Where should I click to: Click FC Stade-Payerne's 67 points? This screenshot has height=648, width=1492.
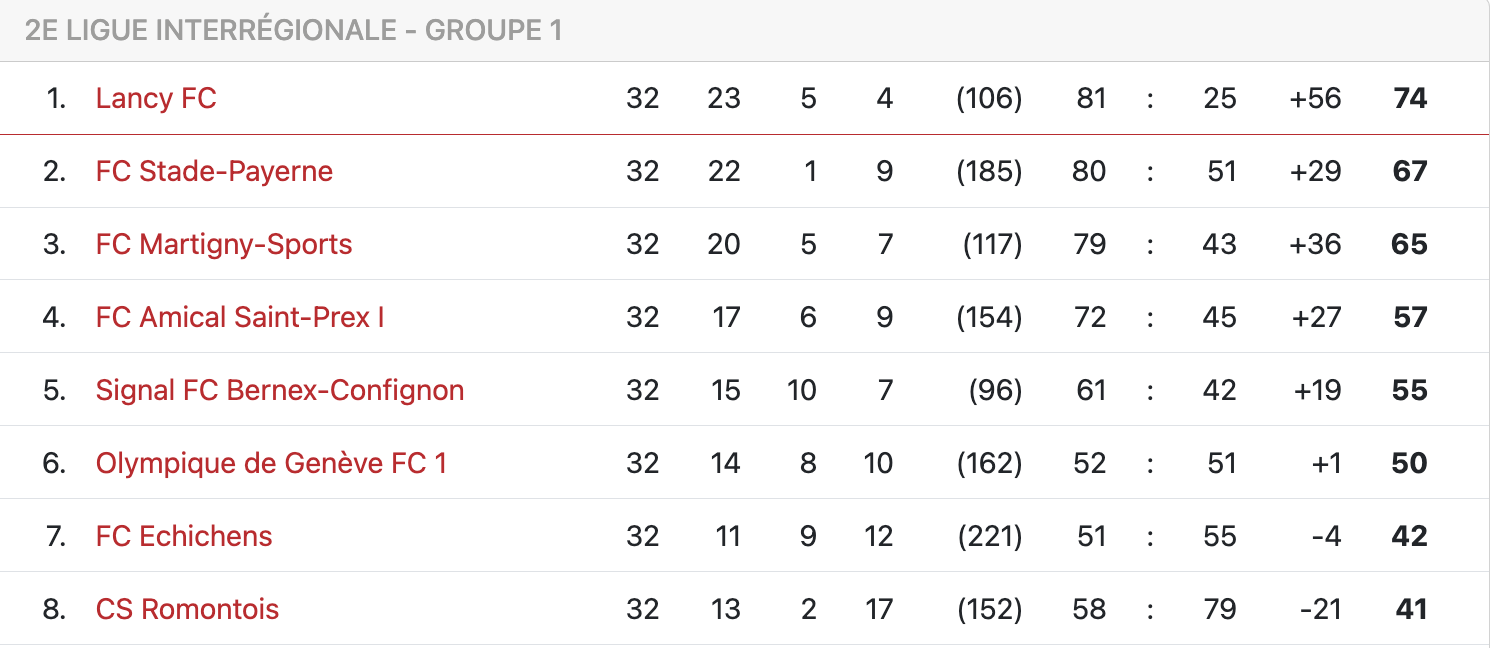(x=1409, y=171)
